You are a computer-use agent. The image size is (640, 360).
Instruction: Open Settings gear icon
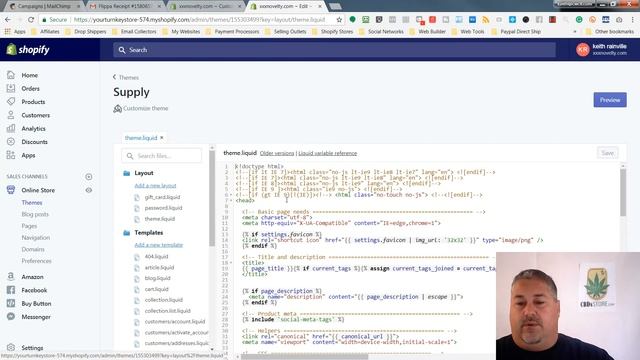point(11,347)
